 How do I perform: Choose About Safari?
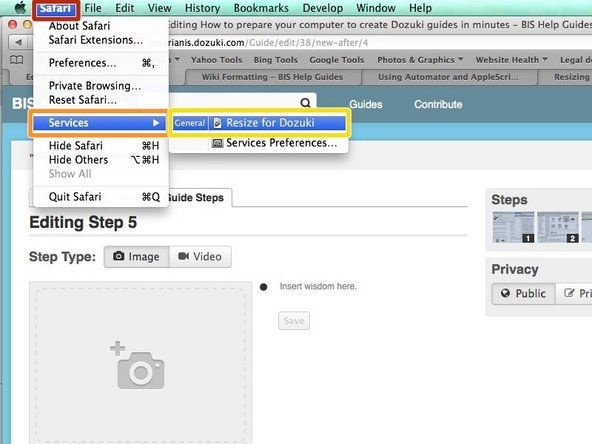pos(100,26)
